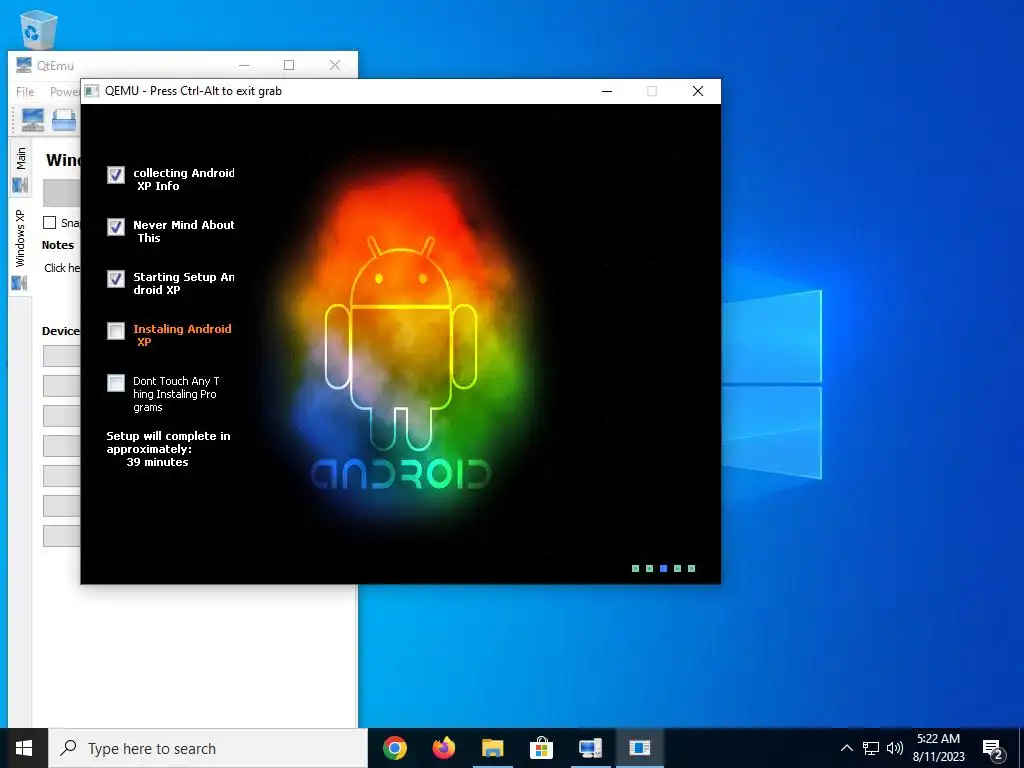The height and width of the screenshot is (768, 1024).
Task: Click the QtEmu title bar app icon
Action: point(24,65)
